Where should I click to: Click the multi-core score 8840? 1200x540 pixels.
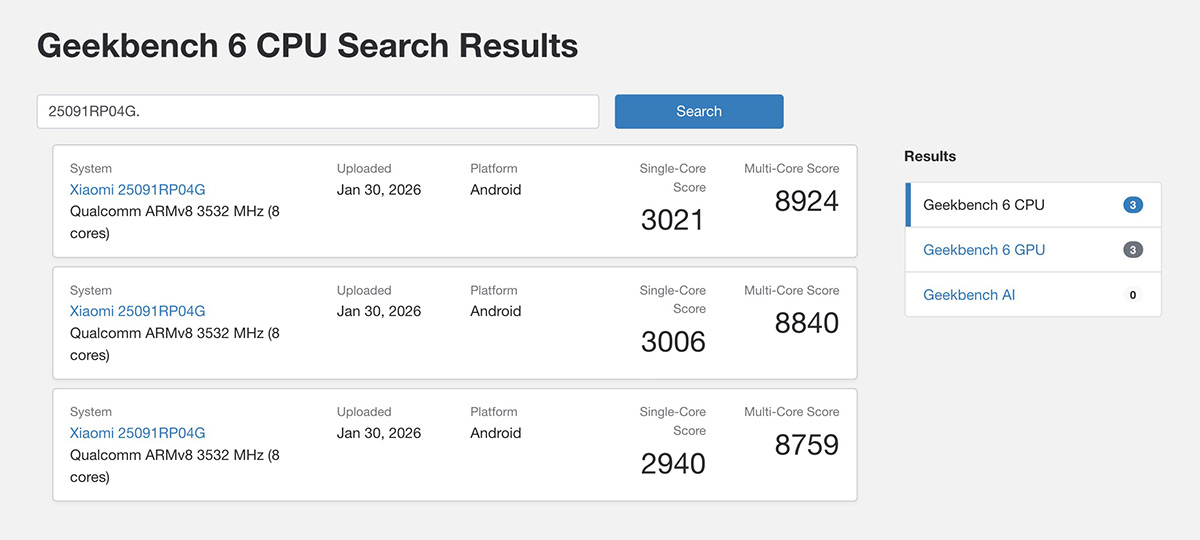coord(806,323)
